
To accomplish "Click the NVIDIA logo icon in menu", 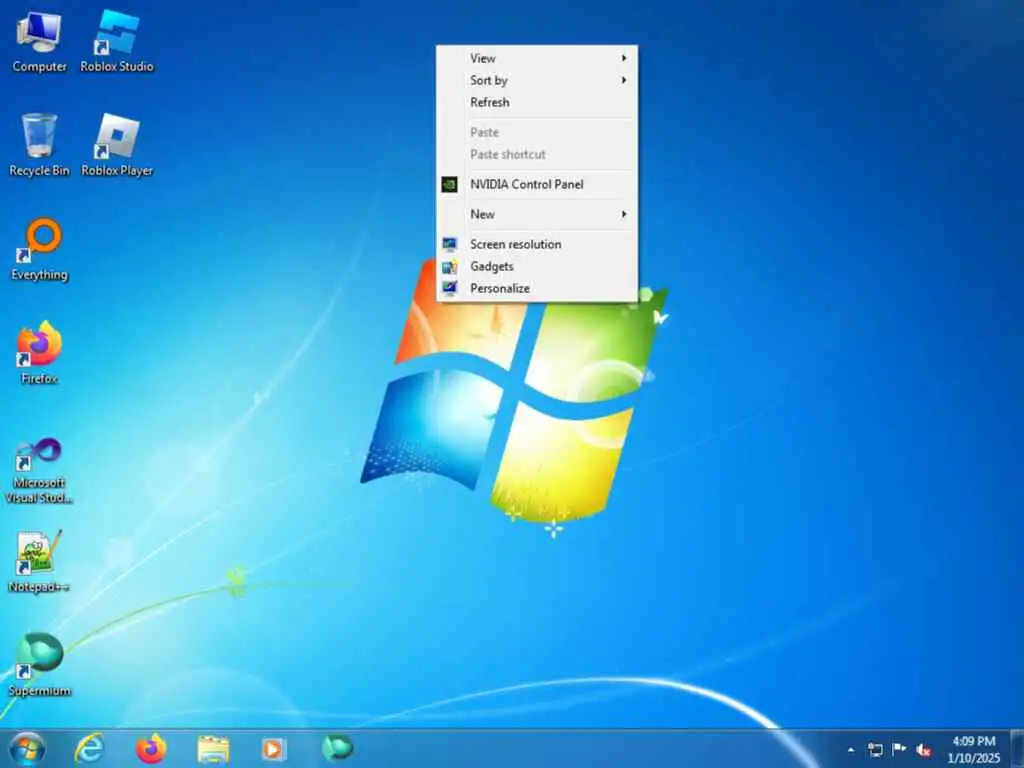I will pyautogui.click(x=449, y=185).
